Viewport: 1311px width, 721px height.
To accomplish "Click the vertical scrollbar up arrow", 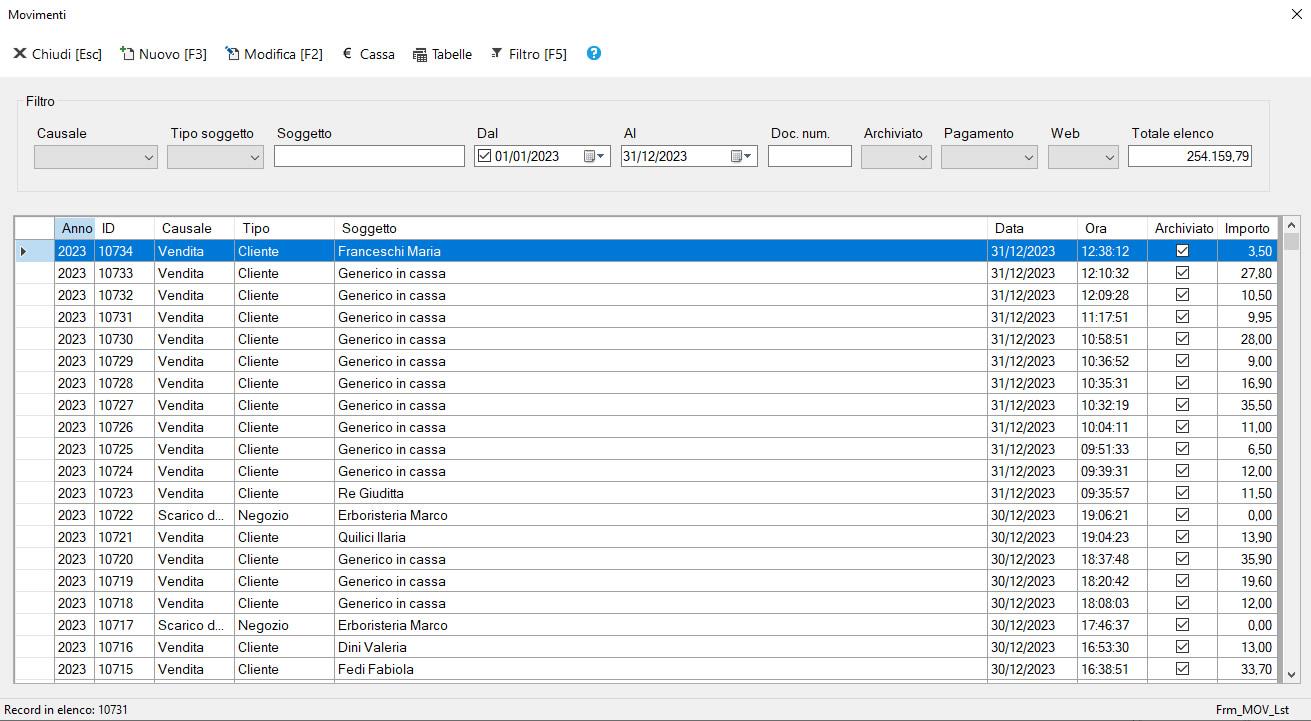I will 1291,226.
